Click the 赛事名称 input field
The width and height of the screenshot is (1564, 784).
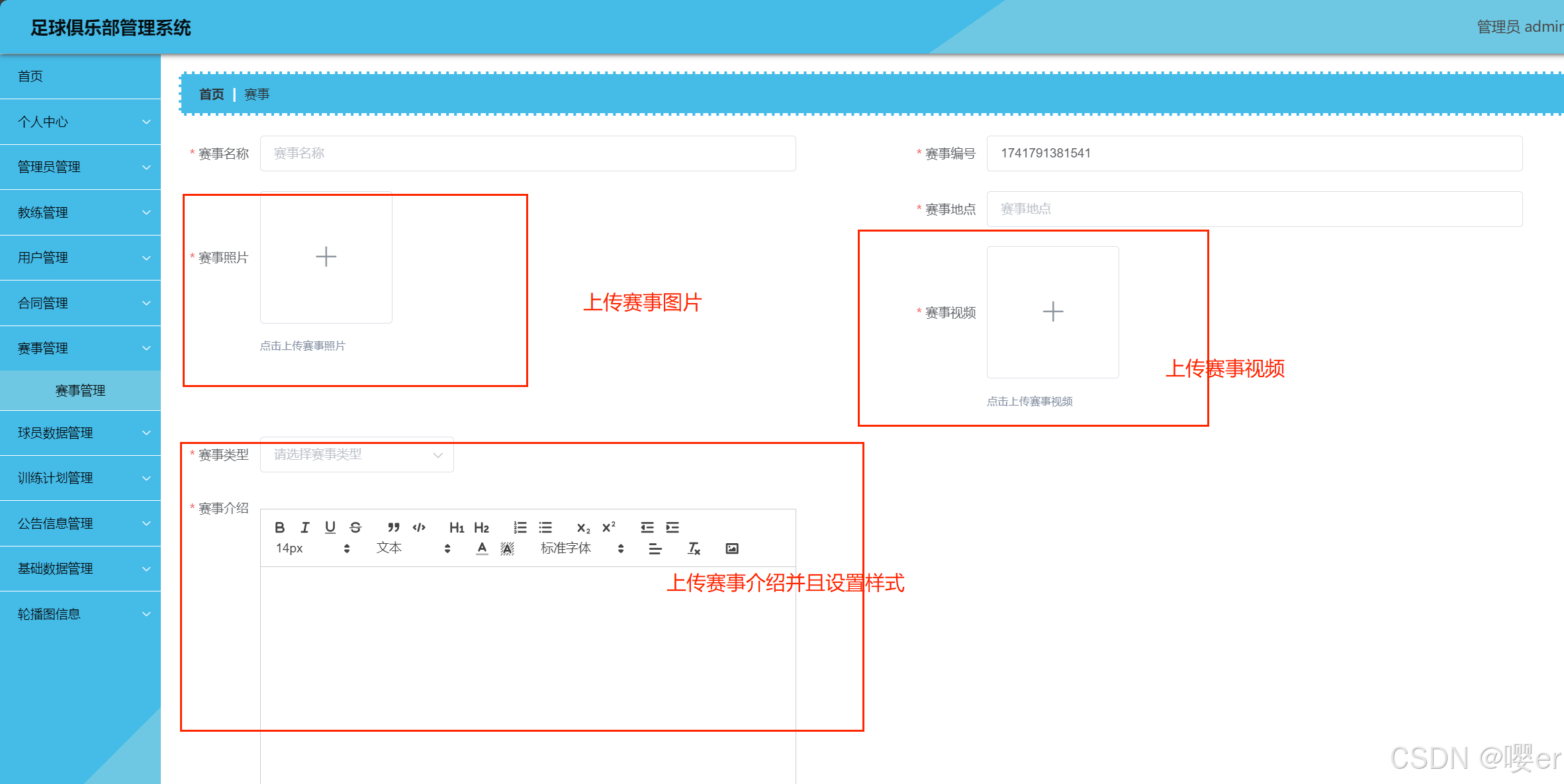(x=528, y=153)
